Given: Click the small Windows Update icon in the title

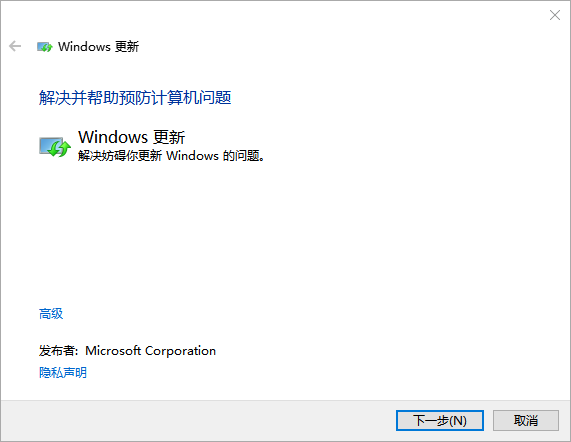Looking at the screenshot, I should (45, 47).
